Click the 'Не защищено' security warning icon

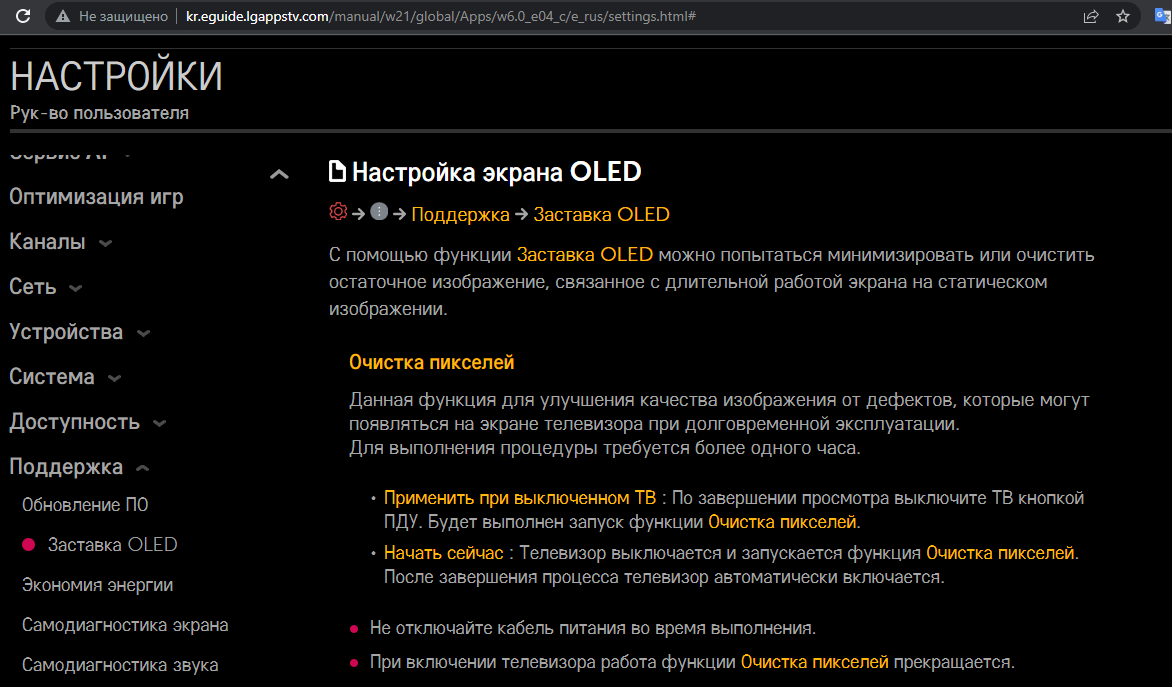64,17
